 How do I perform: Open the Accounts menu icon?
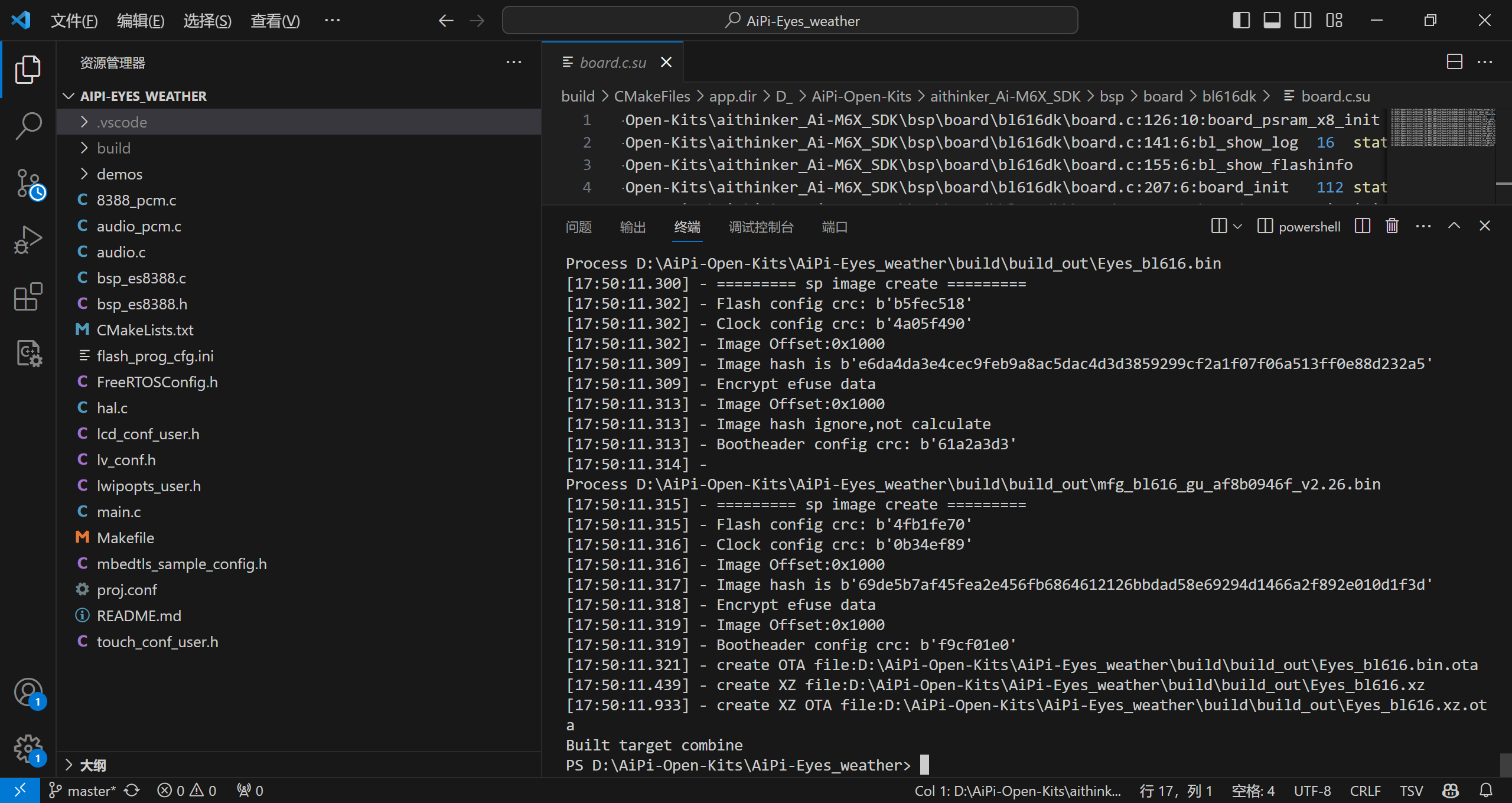(x=28, y=693)
